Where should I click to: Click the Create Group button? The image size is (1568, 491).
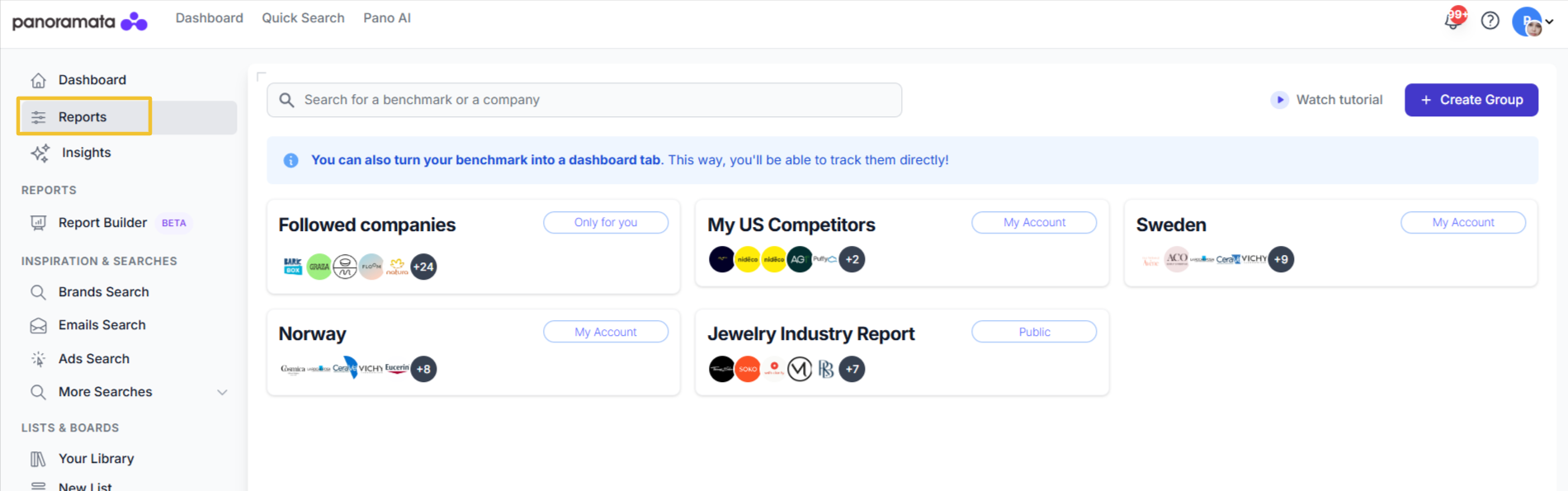pyautogui.click(x=1471, y=100)
